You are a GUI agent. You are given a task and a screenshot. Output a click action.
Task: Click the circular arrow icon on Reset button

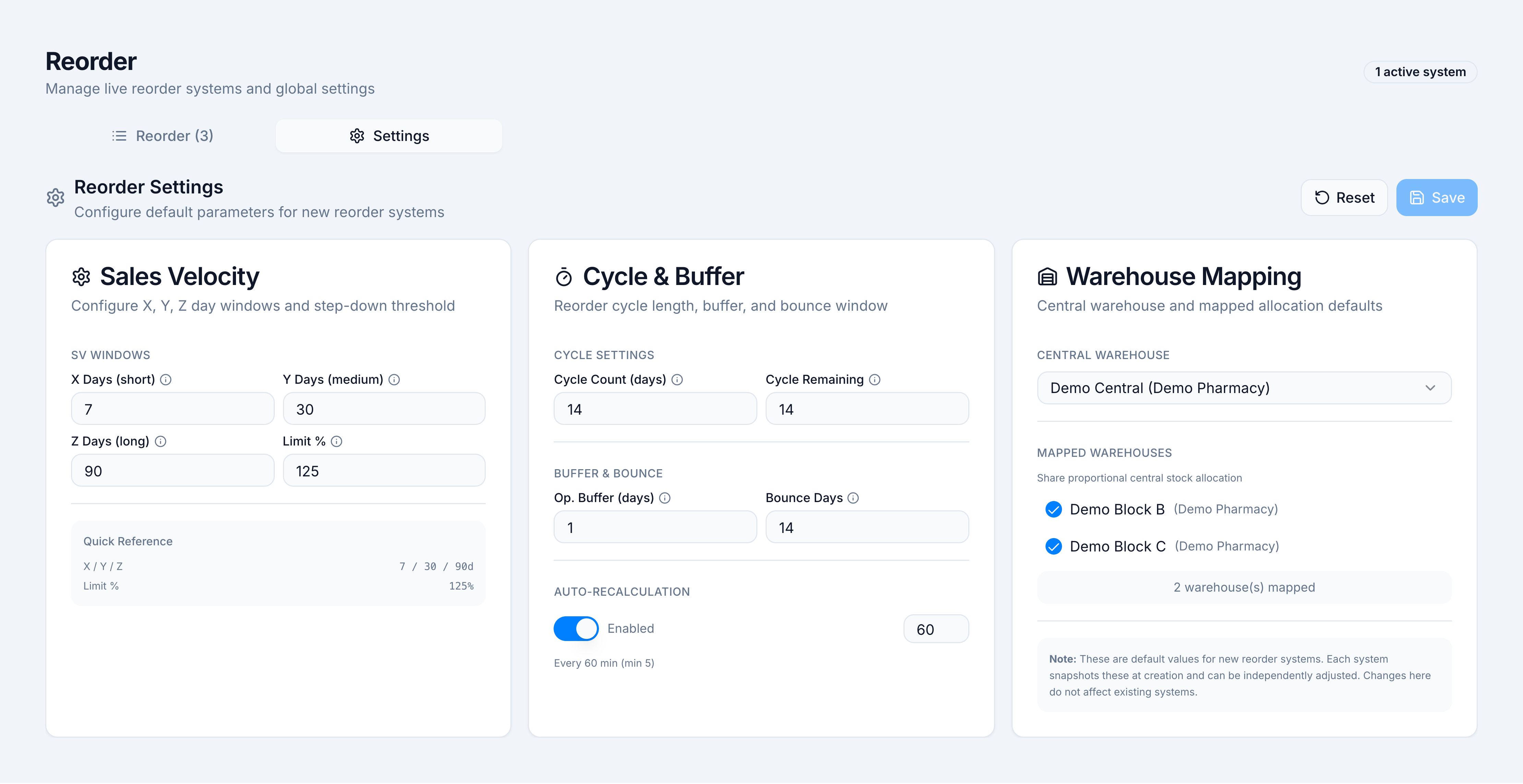tap(1322, 198)
